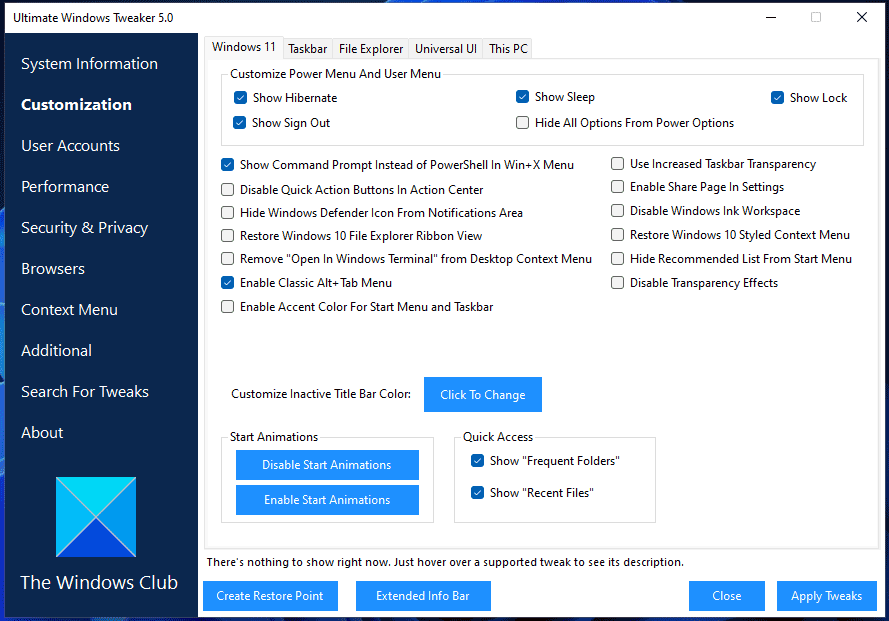Enable Show Sleep option
Screen dimensions: 889x621
pyautogui.click(x=522, y=97)
